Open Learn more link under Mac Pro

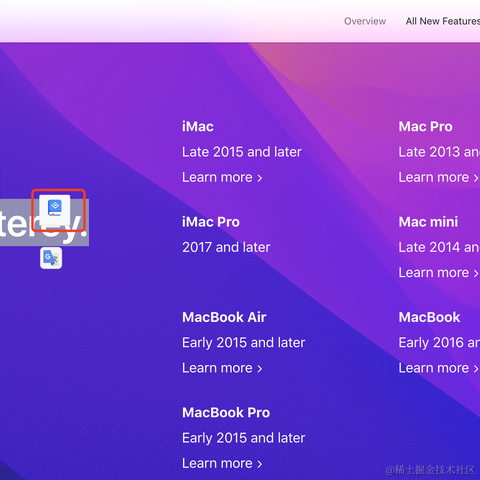[x=439, y=177]
